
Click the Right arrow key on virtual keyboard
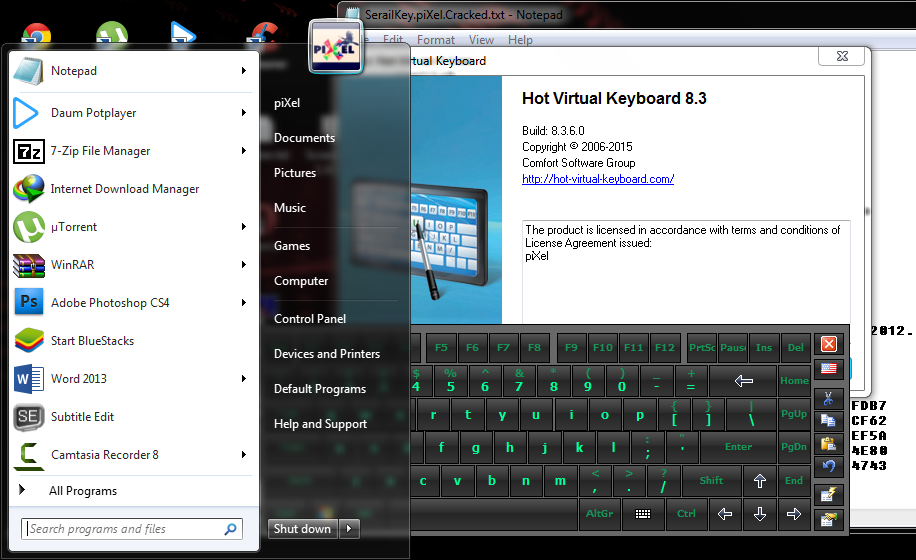pos(794,514)
